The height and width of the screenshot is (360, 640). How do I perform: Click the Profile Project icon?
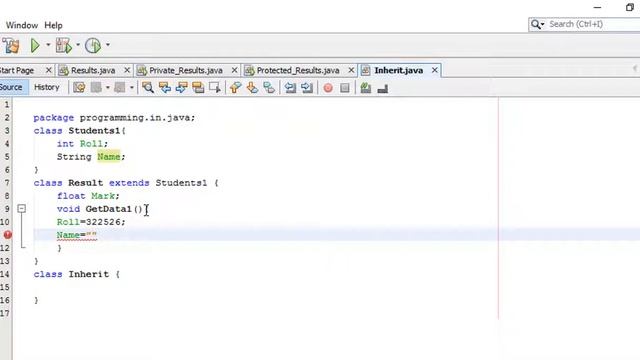(93, 45)
